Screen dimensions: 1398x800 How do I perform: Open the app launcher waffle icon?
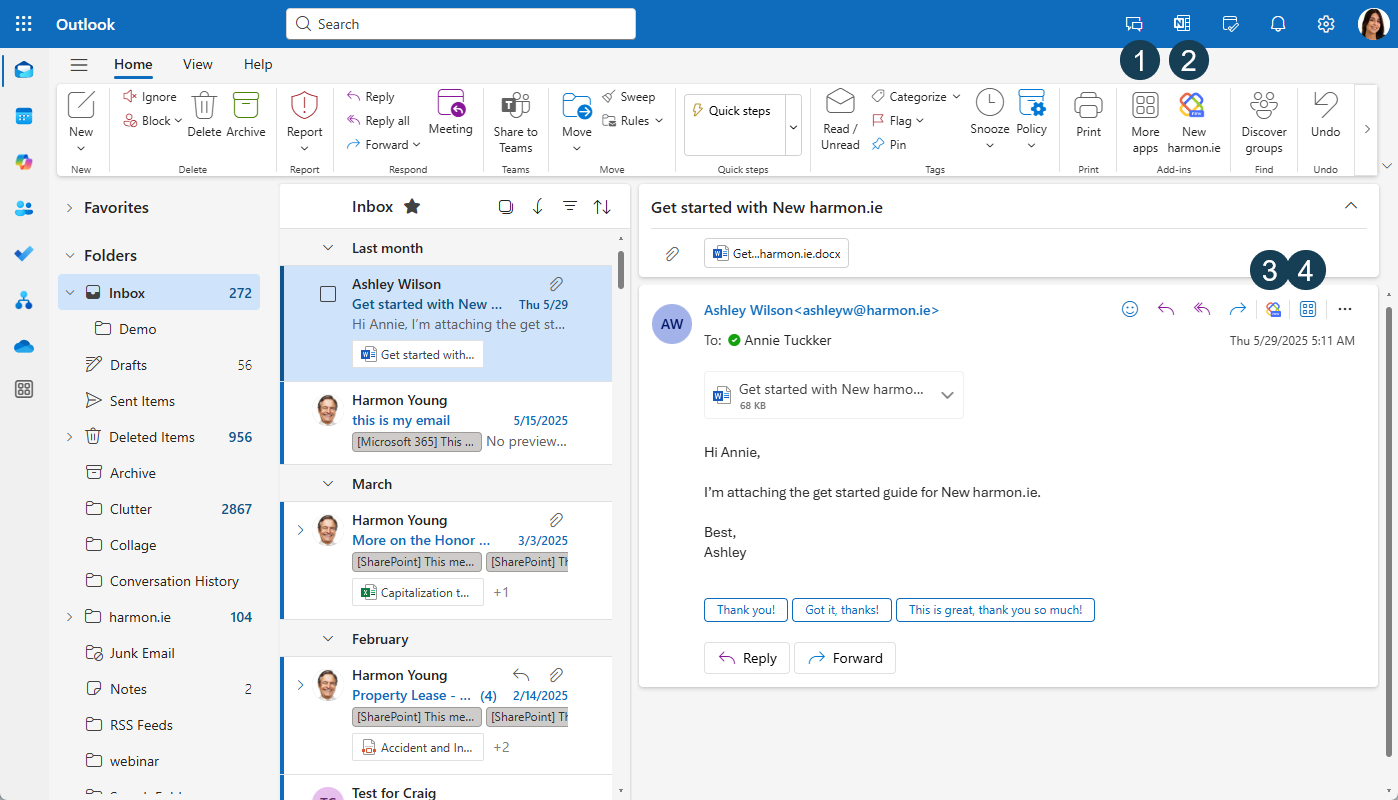click(24, 24)
